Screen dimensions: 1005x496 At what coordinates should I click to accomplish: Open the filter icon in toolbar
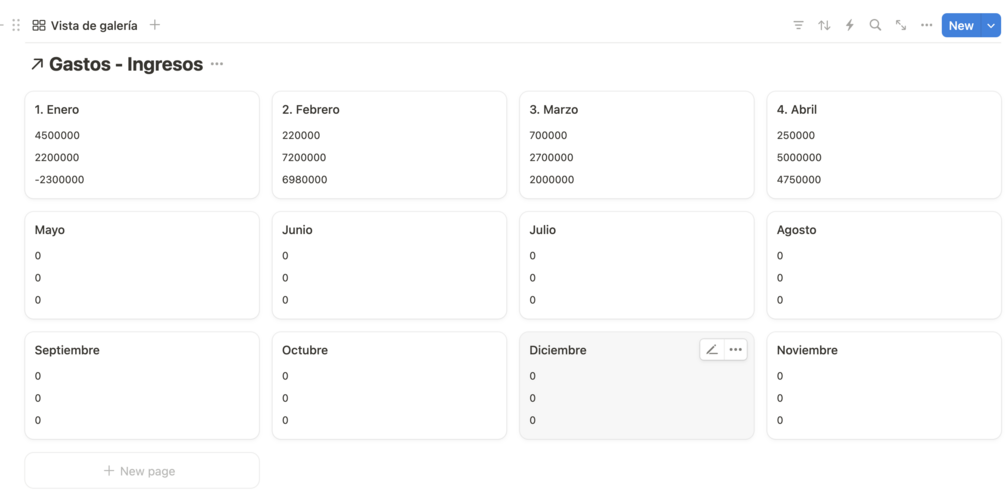tap(798, 25)
